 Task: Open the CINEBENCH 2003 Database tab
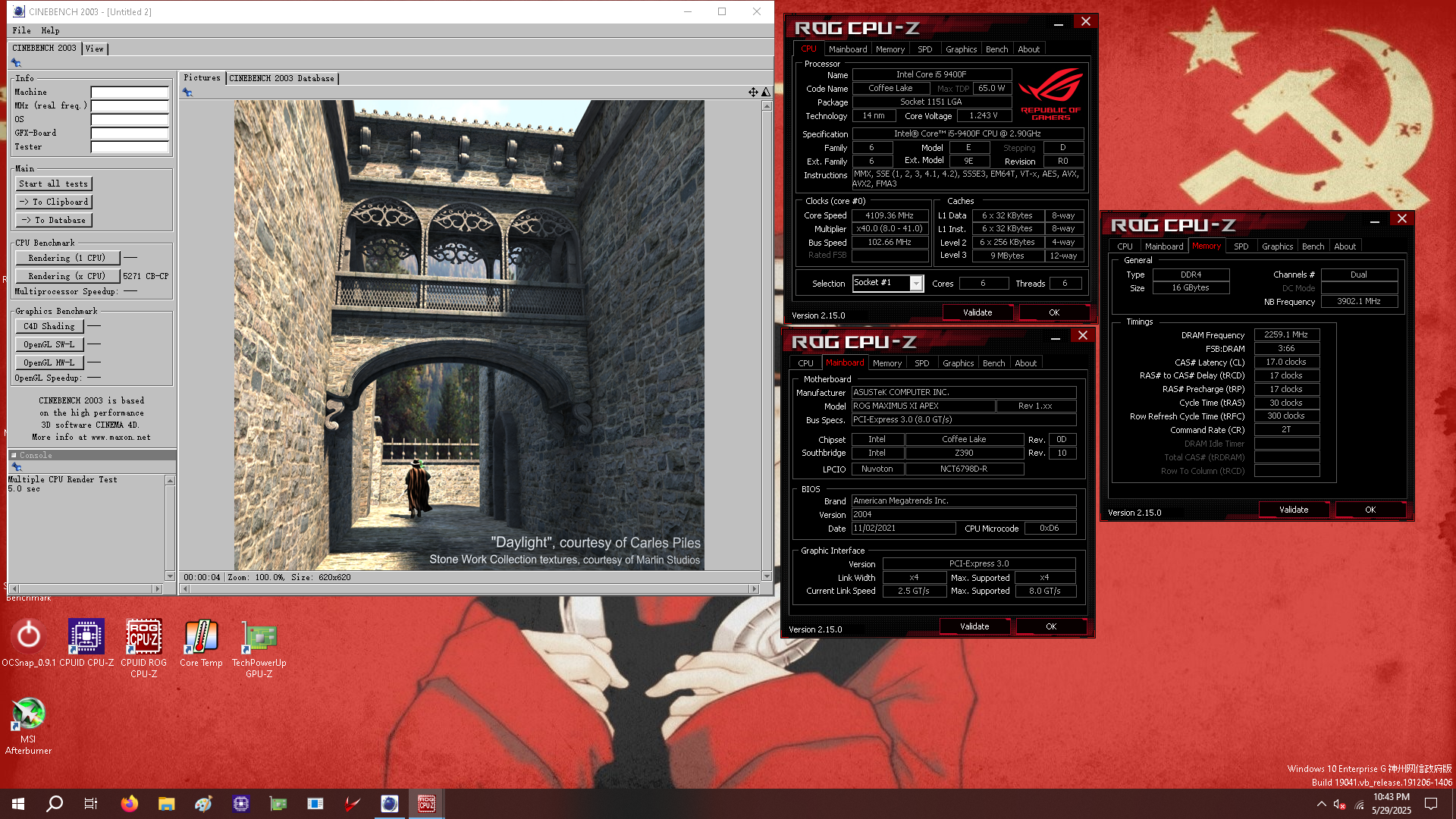click(282, 78)
